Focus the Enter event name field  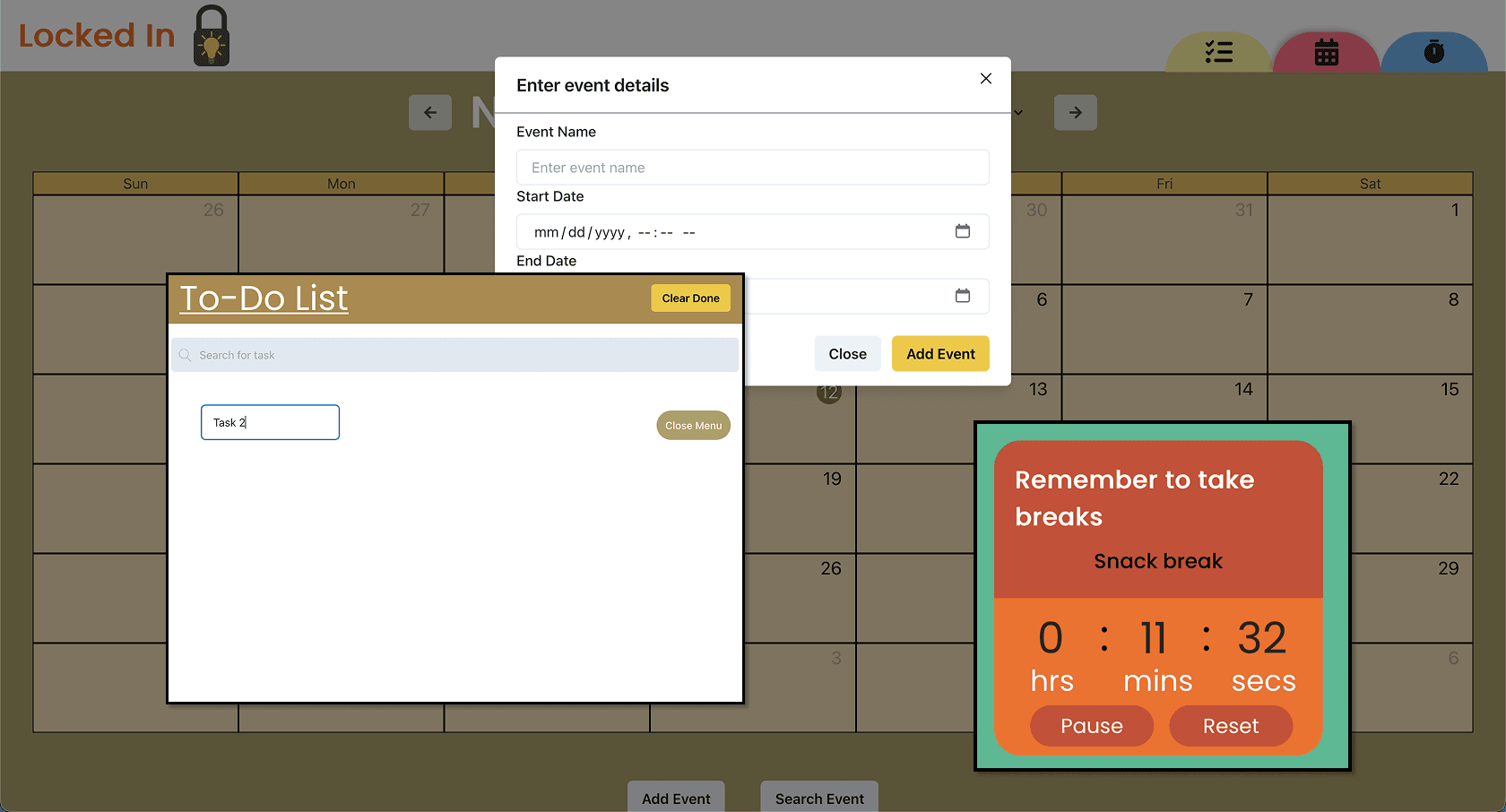pos(752,168)
